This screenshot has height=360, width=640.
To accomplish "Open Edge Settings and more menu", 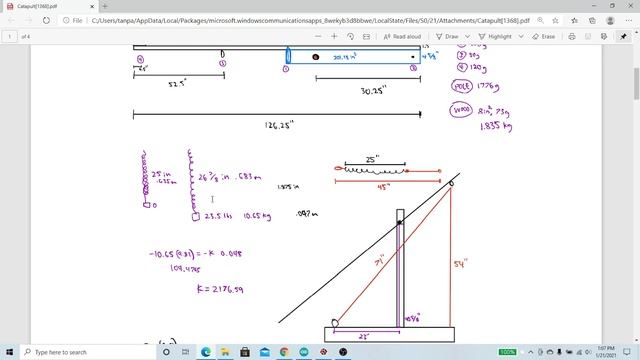I will coord(629,20).
